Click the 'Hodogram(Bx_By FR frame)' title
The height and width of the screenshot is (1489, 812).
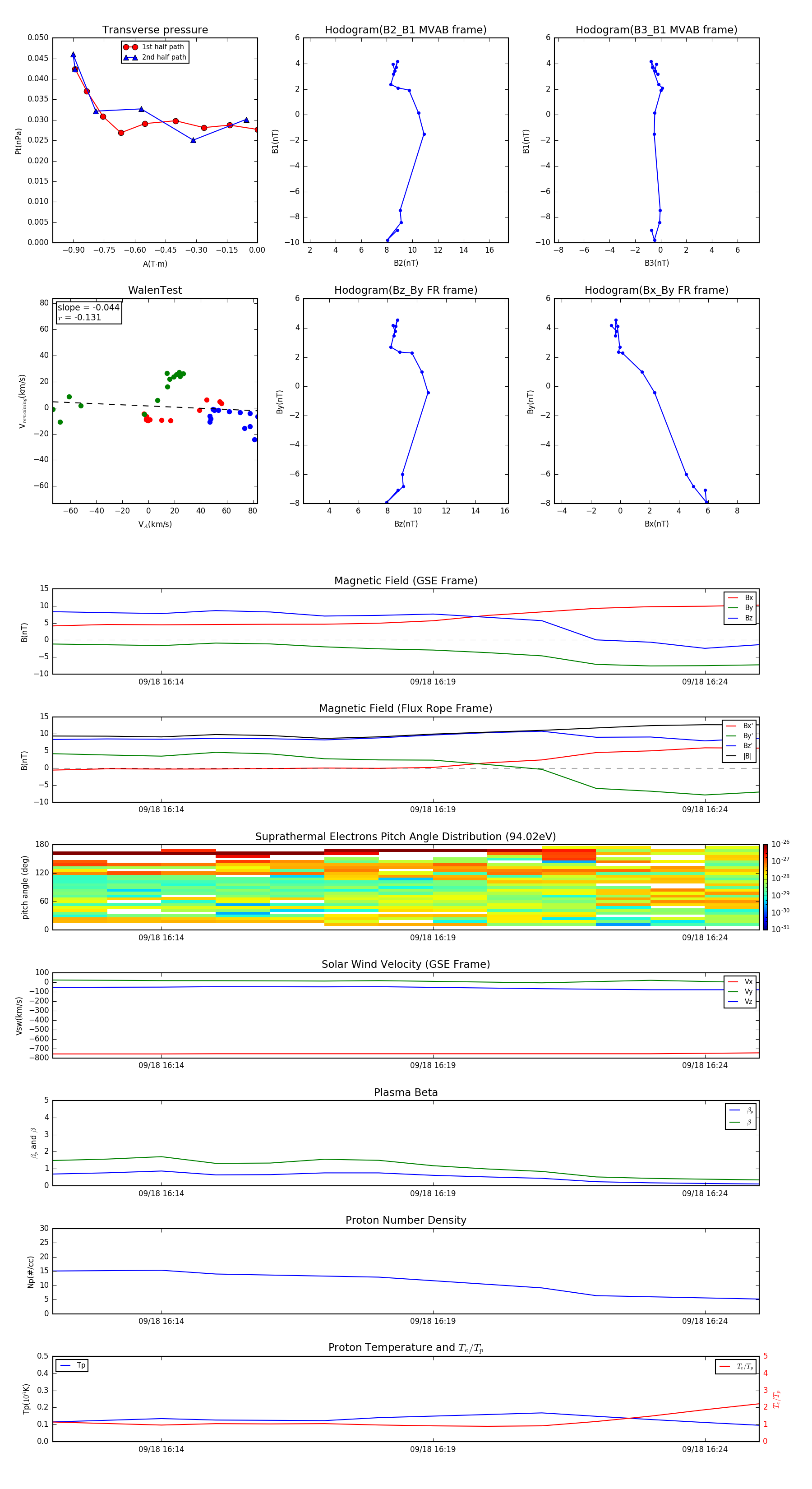[x=656, y=290]
